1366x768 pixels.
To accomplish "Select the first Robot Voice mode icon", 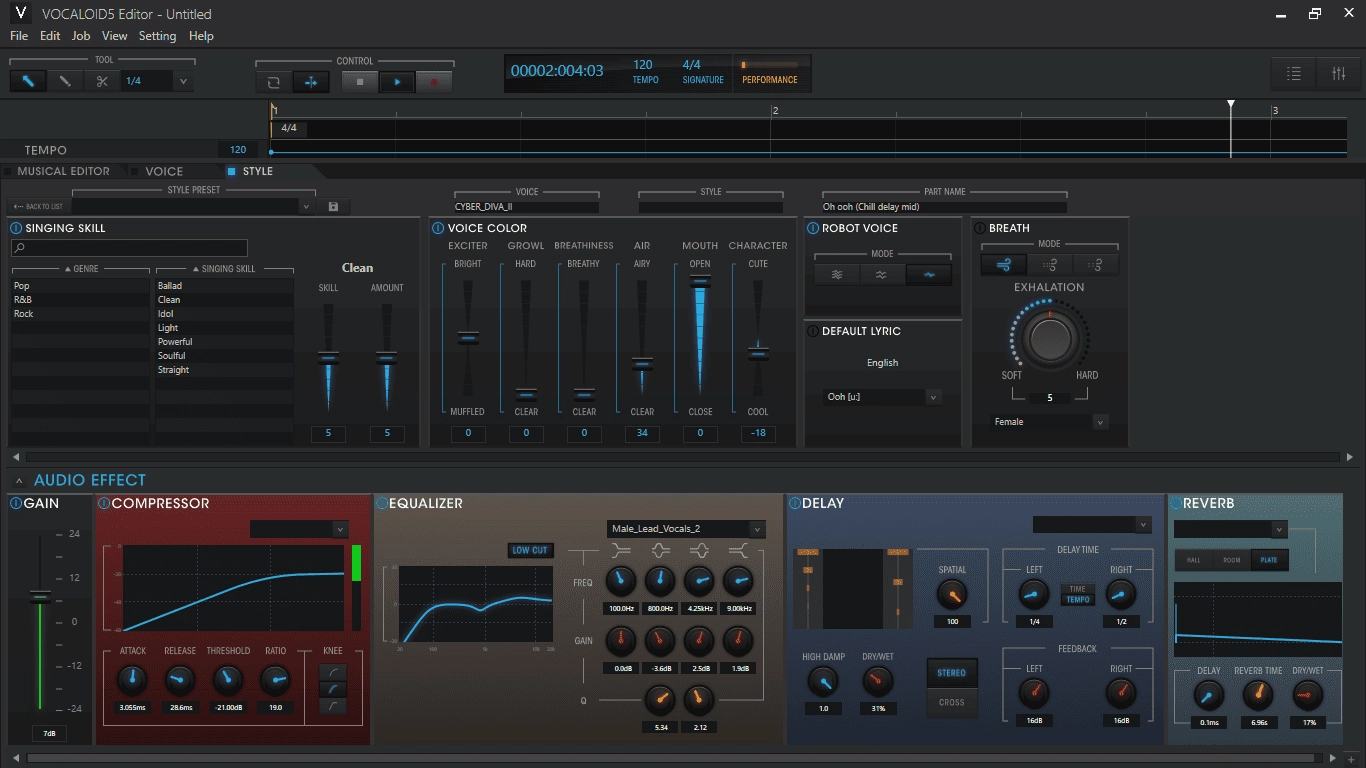I will click(x=837, y=275).
